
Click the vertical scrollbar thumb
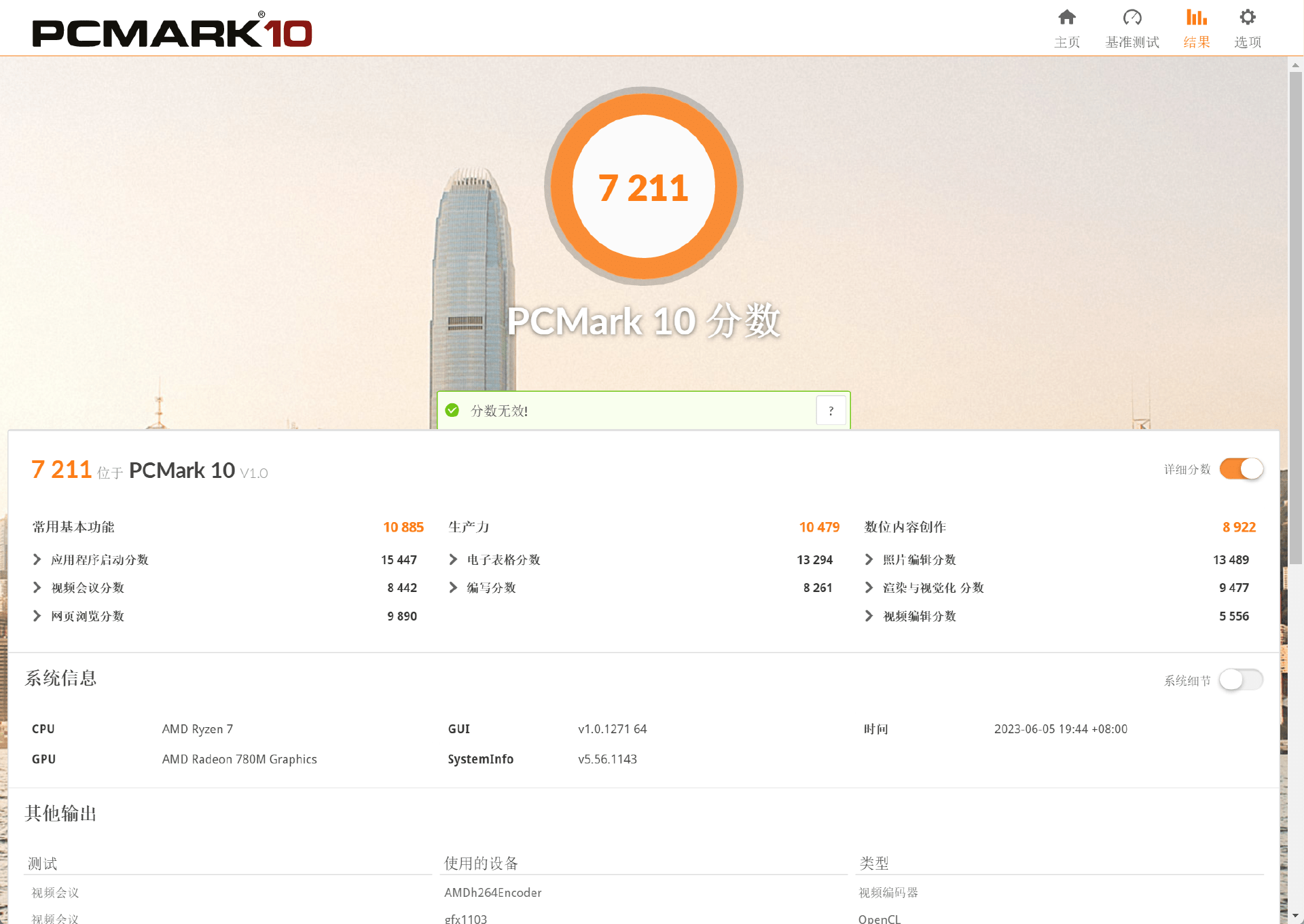[1296, 318]
